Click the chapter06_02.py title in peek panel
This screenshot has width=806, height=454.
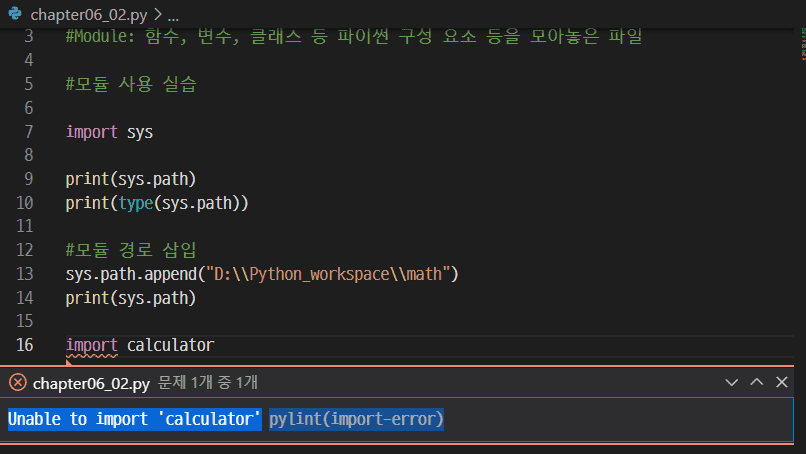click(x=91, y=382)
